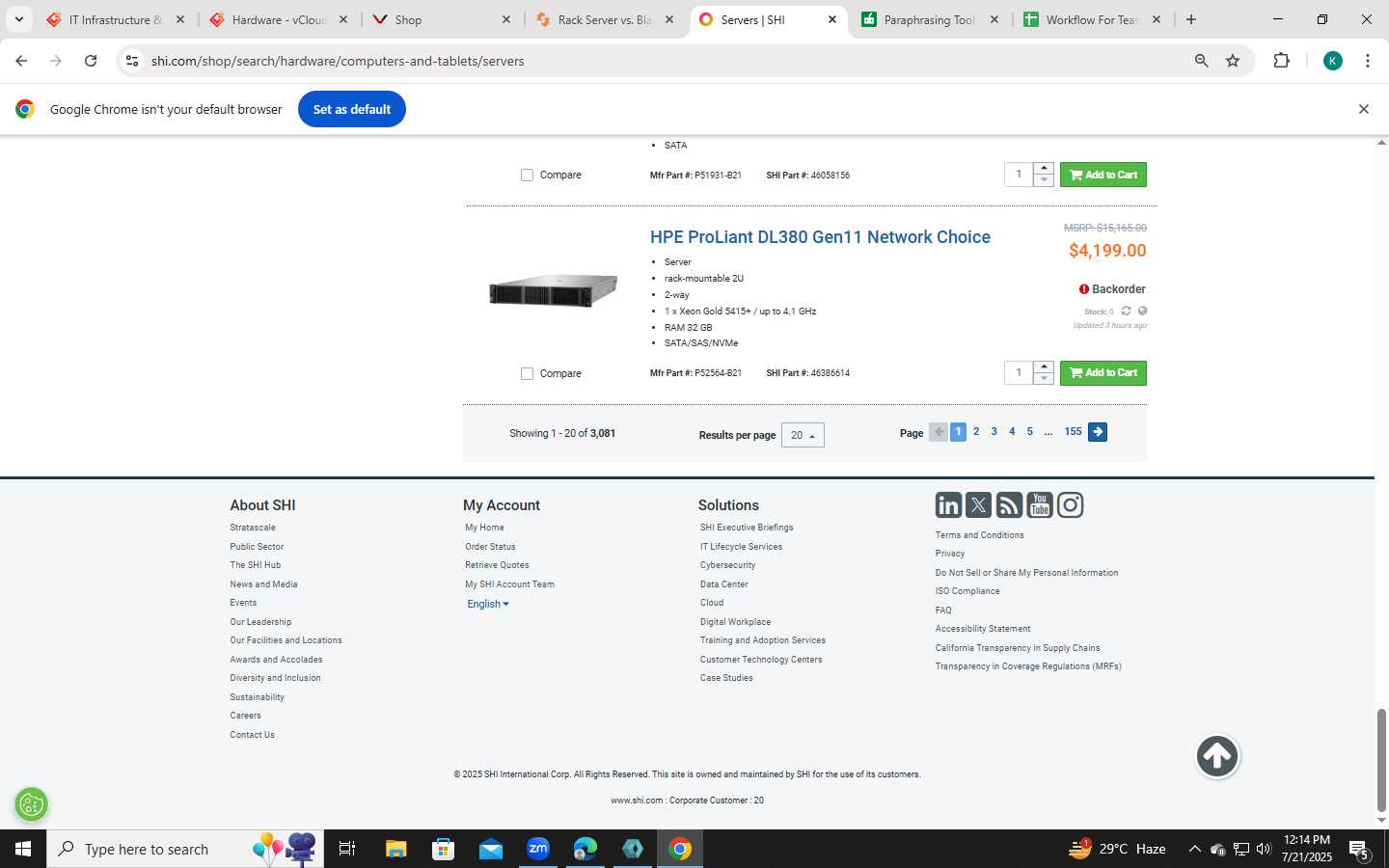
Task: Open Chrome profile K avatar
Action: tap(1333, 61)
